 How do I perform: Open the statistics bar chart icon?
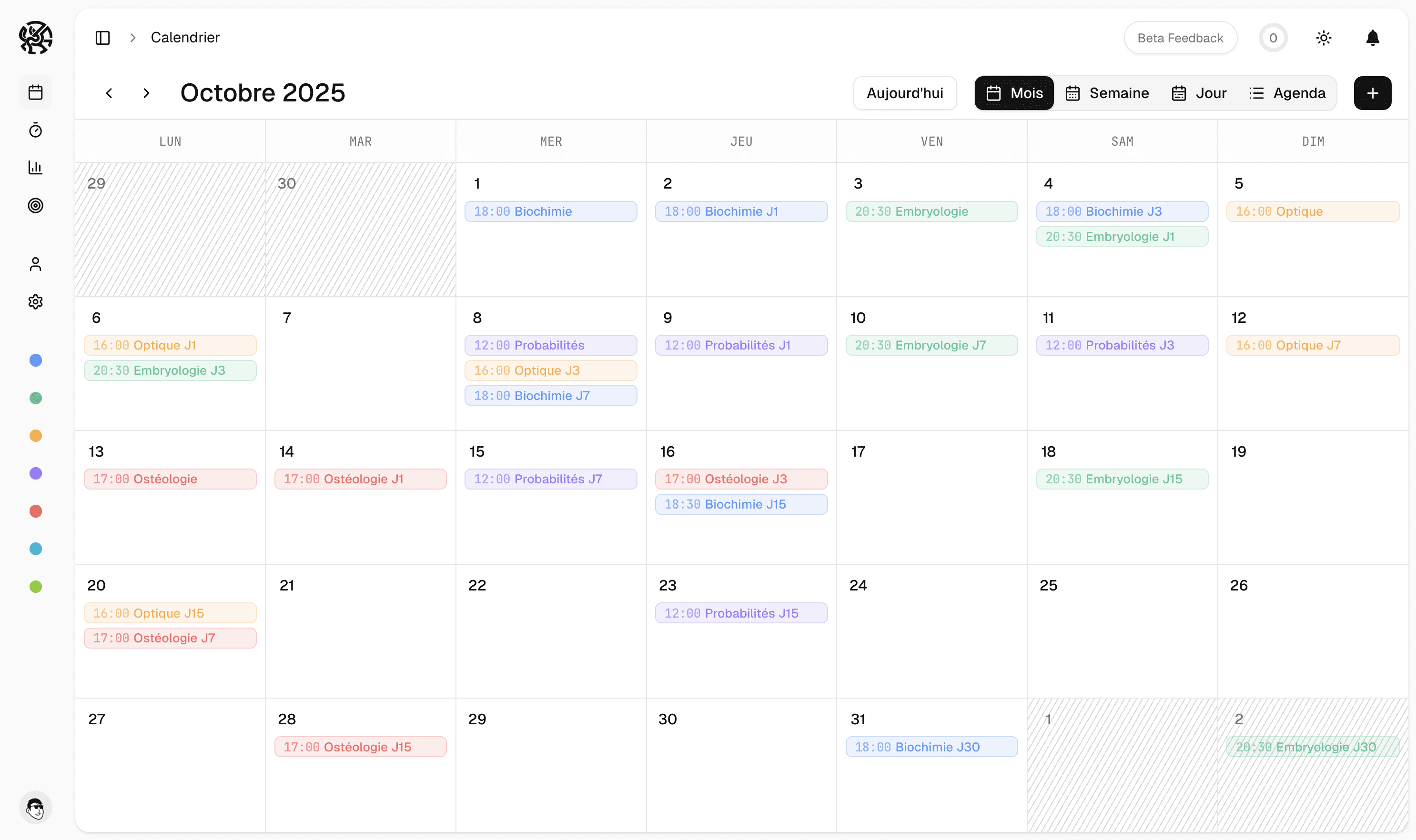36,168
